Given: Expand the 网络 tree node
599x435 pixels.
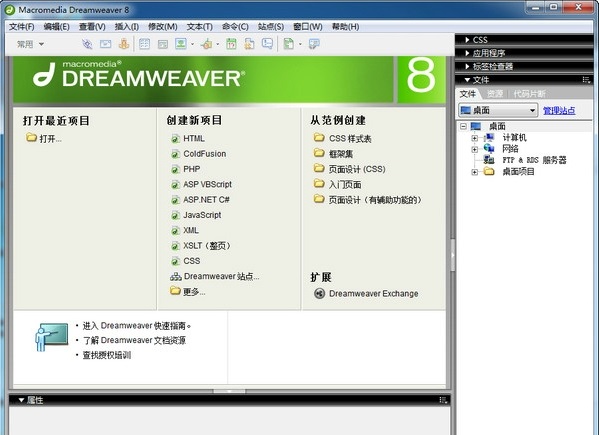Looking at the screenshot, I should click(474, 149).
